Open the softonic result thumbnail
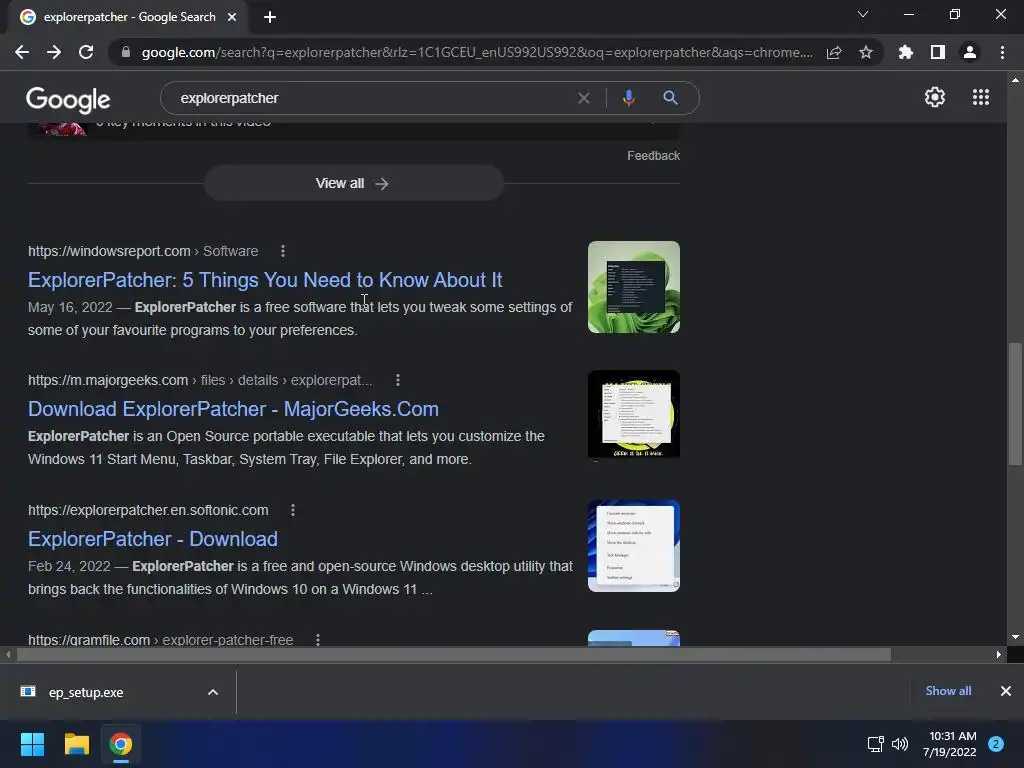Screen dimensions: 1024x768 coord(633,546)
